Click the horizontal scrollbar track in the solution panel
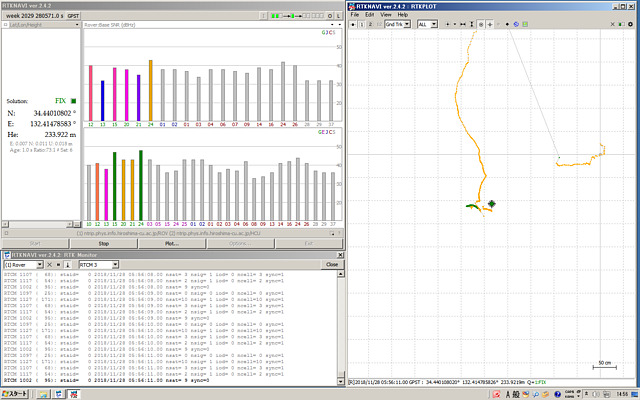 (37, 224)
